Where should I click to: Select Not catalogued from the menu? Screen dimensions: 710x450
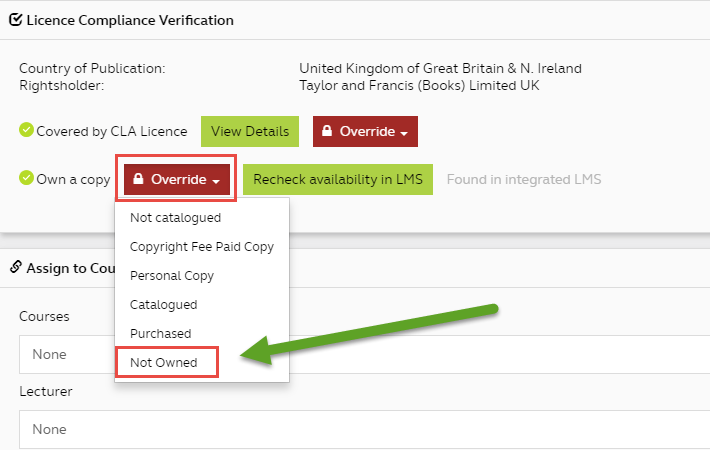[175, 217]
